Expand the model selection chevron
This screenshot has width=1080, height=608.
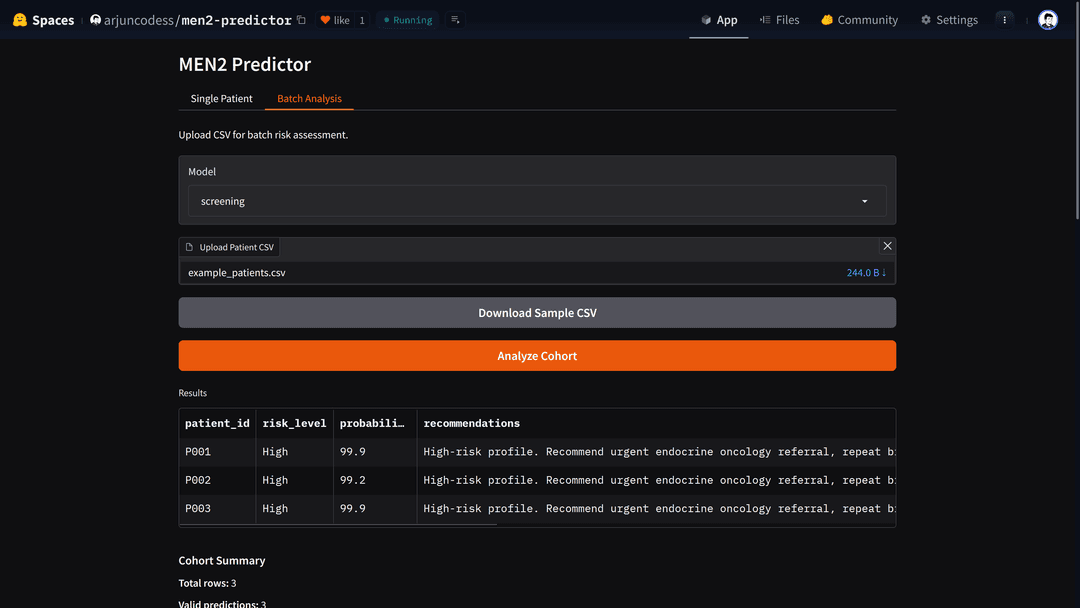point(864,200)
